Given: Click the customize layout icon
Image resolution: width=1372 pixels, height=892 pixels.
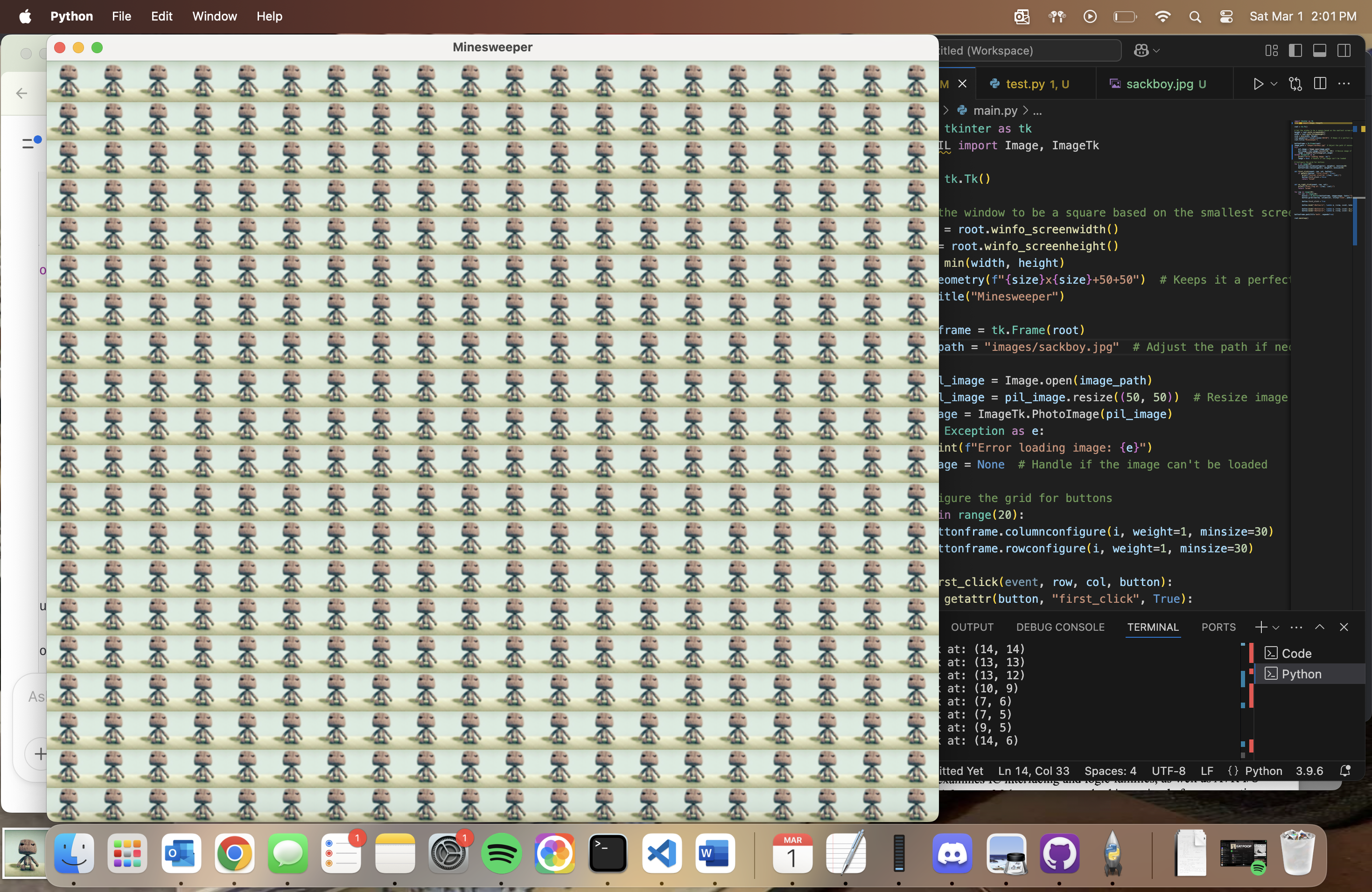Looking at the screenshot, I should click(1271, 51).
